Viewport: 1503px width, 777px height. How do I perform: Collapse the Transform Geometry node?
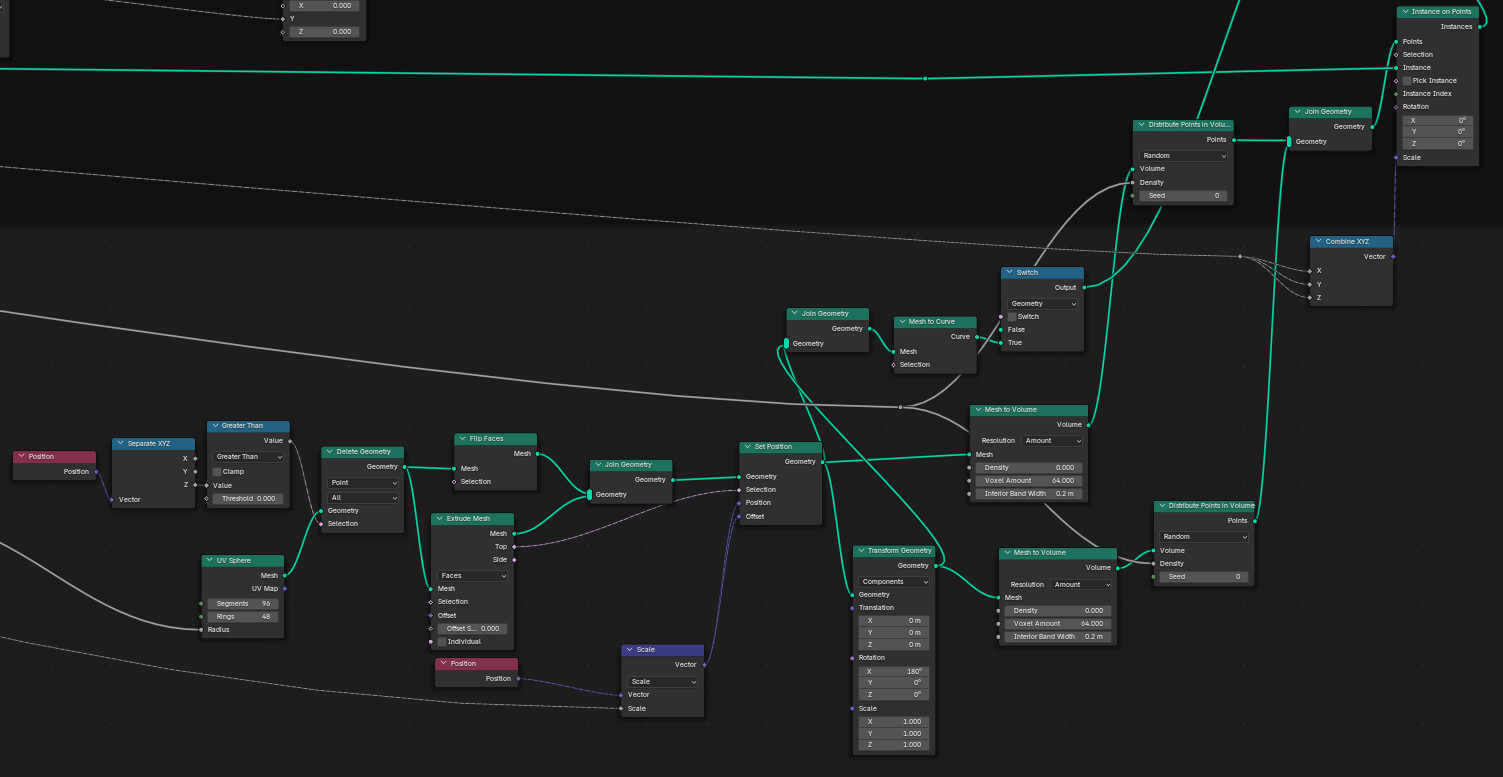860,551
